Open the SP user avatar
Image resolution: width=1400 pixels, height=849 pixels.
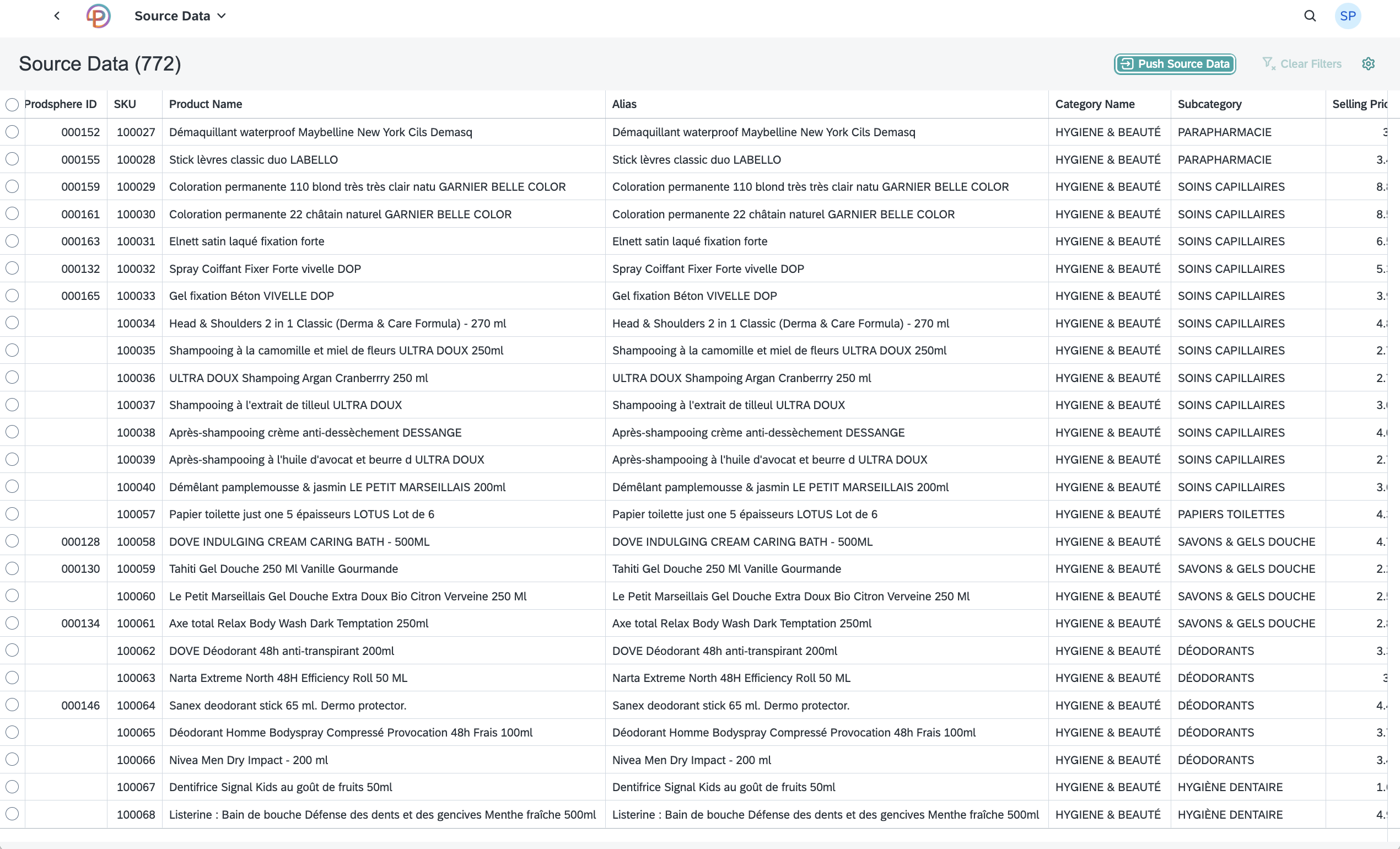pos(1348,16)
